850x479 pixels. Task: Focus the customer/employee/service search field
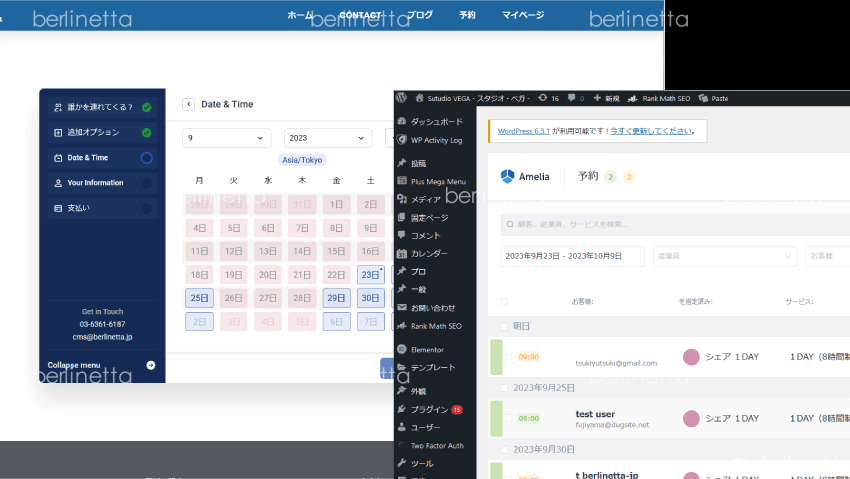click(x=675, y=224)
